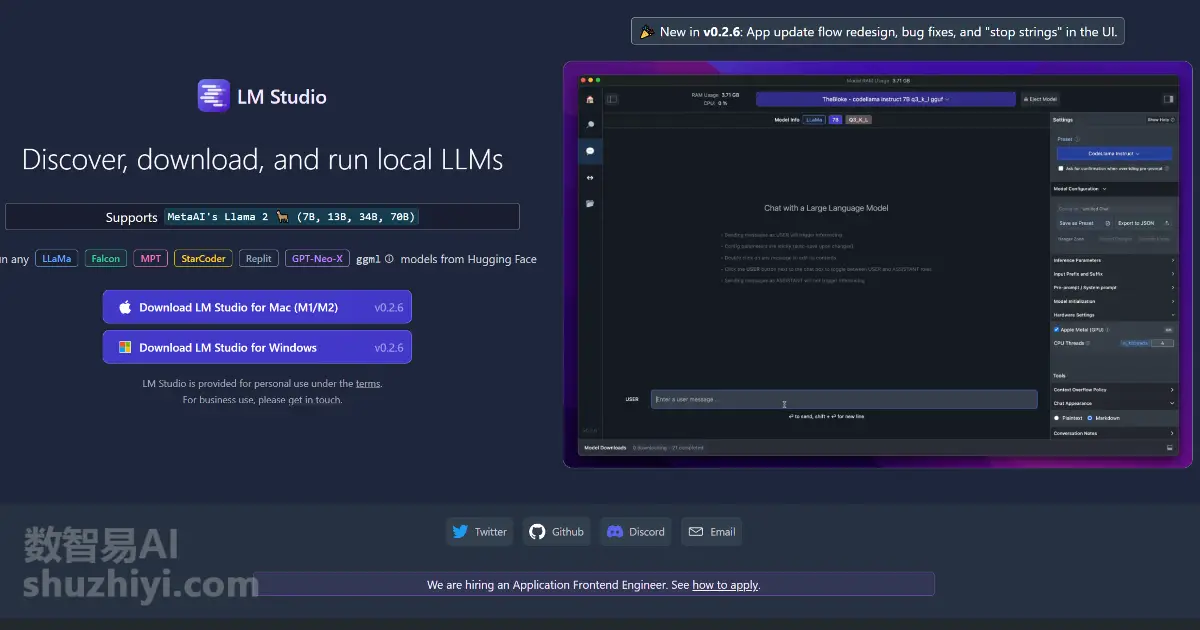Open the loaded model selector dropdown
Viewport: 1200px width, 630px height.
(885, 99)
